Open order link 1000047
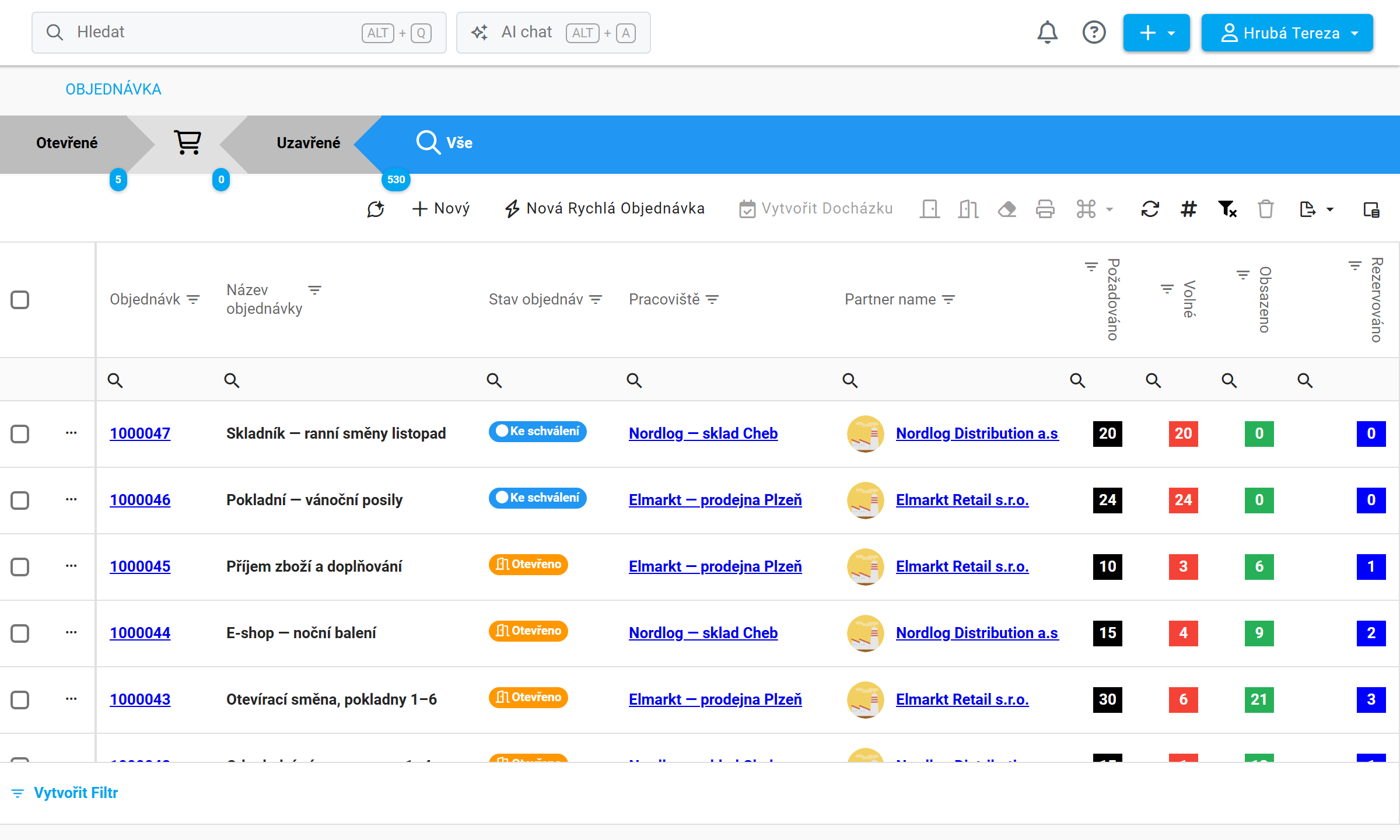Image resolution: width=1400 pixels, height=840 pixels. pyautogui.click(x=140, y=433)
